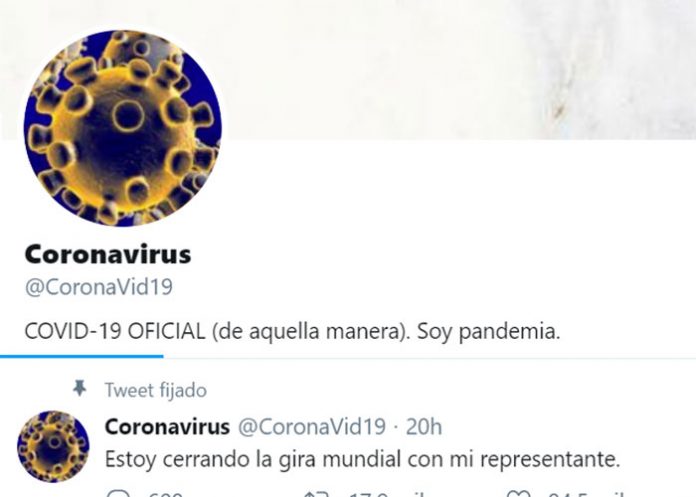This screenshot has width=696, height=497.
Task: Click the @CoronaVid19 handle in the pinned tweet
Action: (x=312, y=427)
